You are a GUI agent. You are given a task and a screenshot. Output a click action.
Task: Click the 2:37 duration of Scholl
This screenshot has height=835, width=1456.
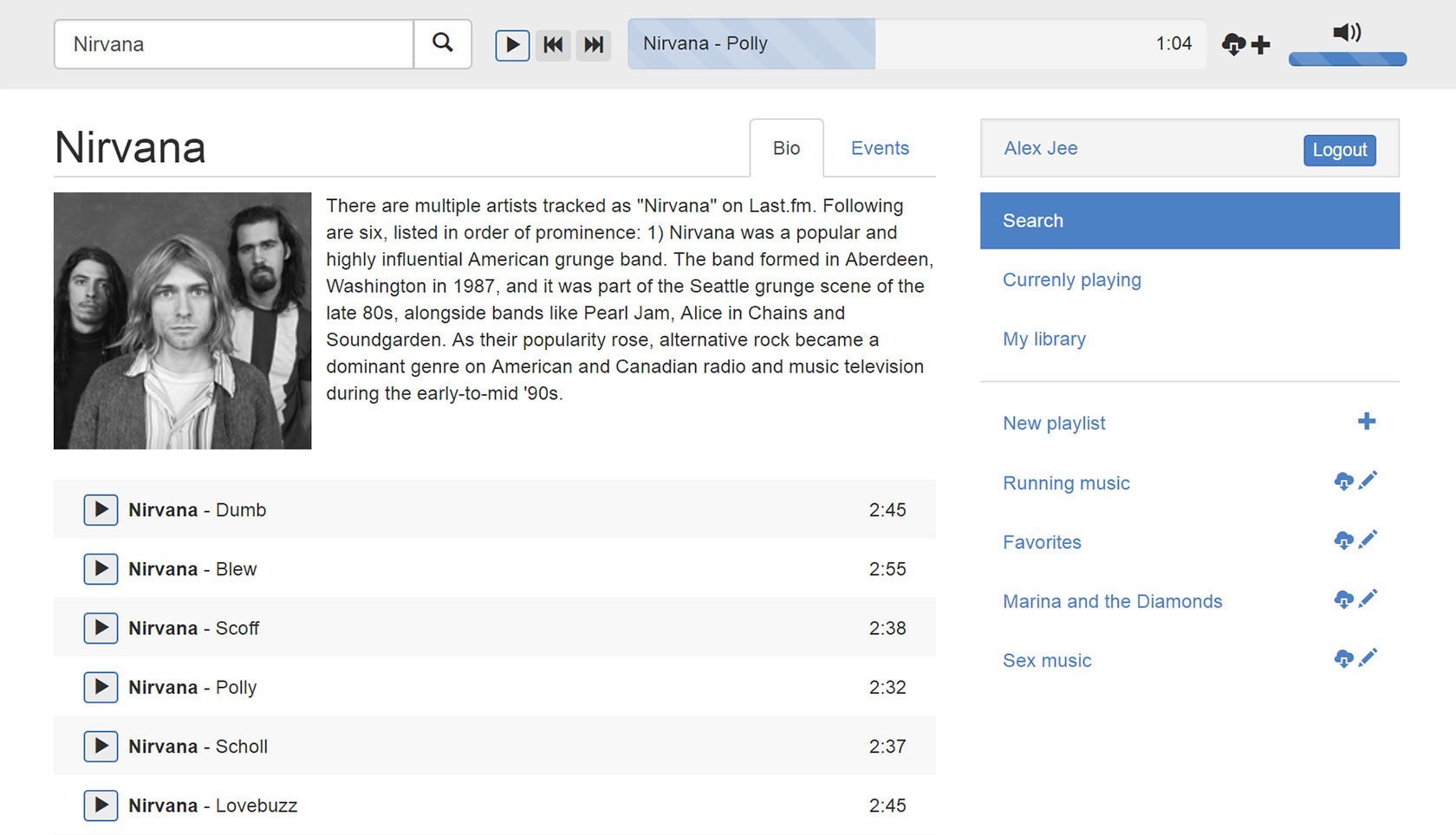pyautogui.click(x=887, y=747)
